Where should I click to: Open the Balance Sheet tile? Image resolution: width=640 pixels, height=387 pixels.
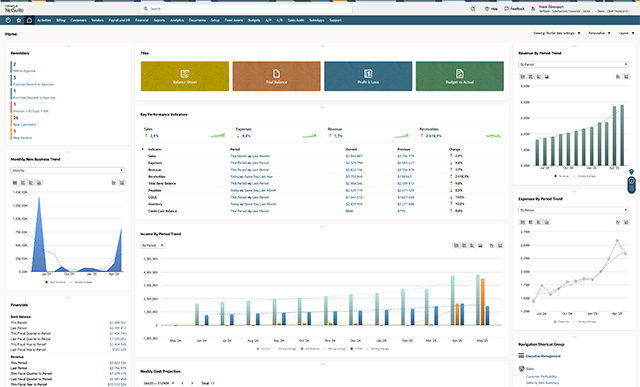coord(185,76)
